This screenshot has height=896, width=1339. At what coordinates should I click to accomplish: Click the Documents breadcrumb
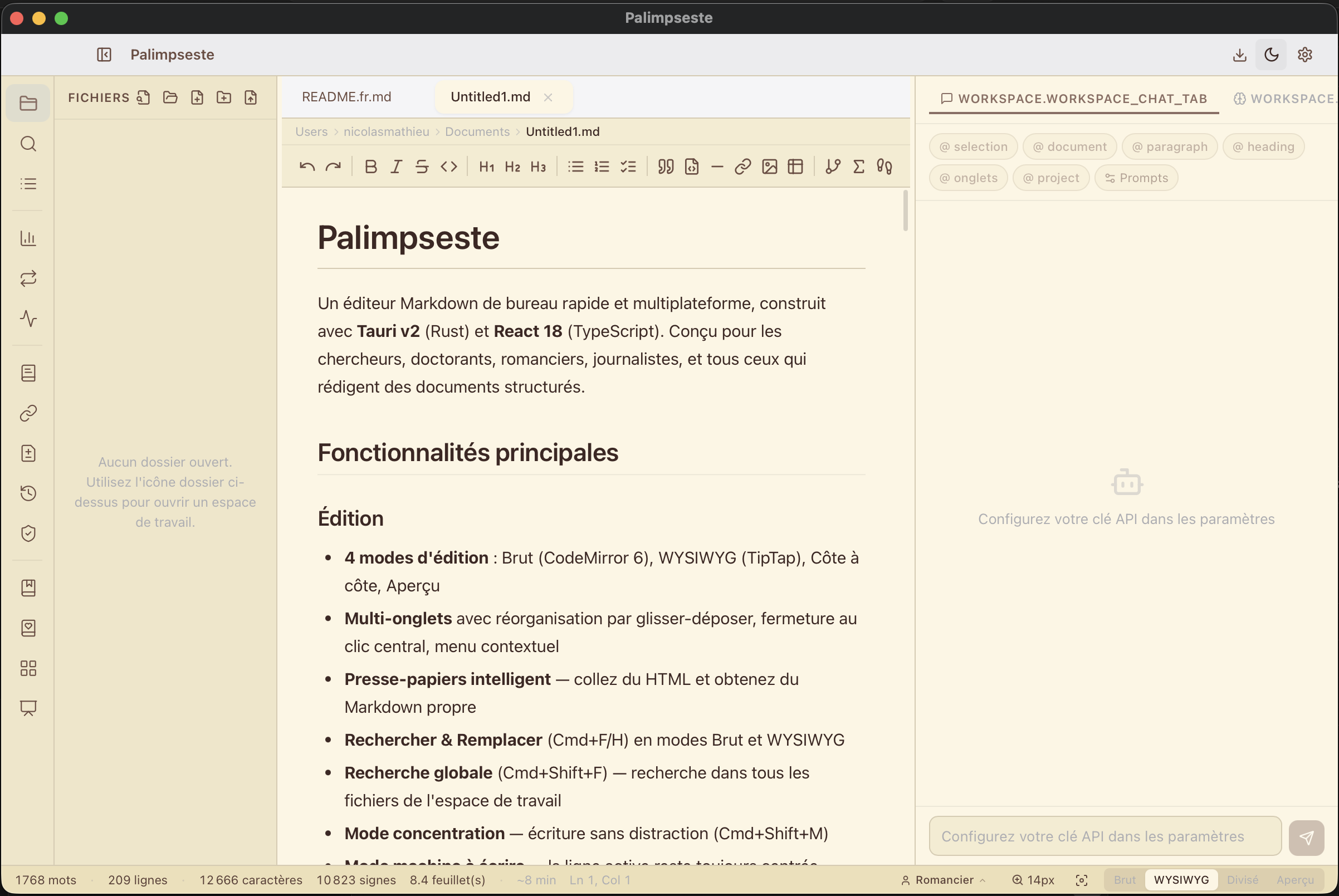click(477, 131)
